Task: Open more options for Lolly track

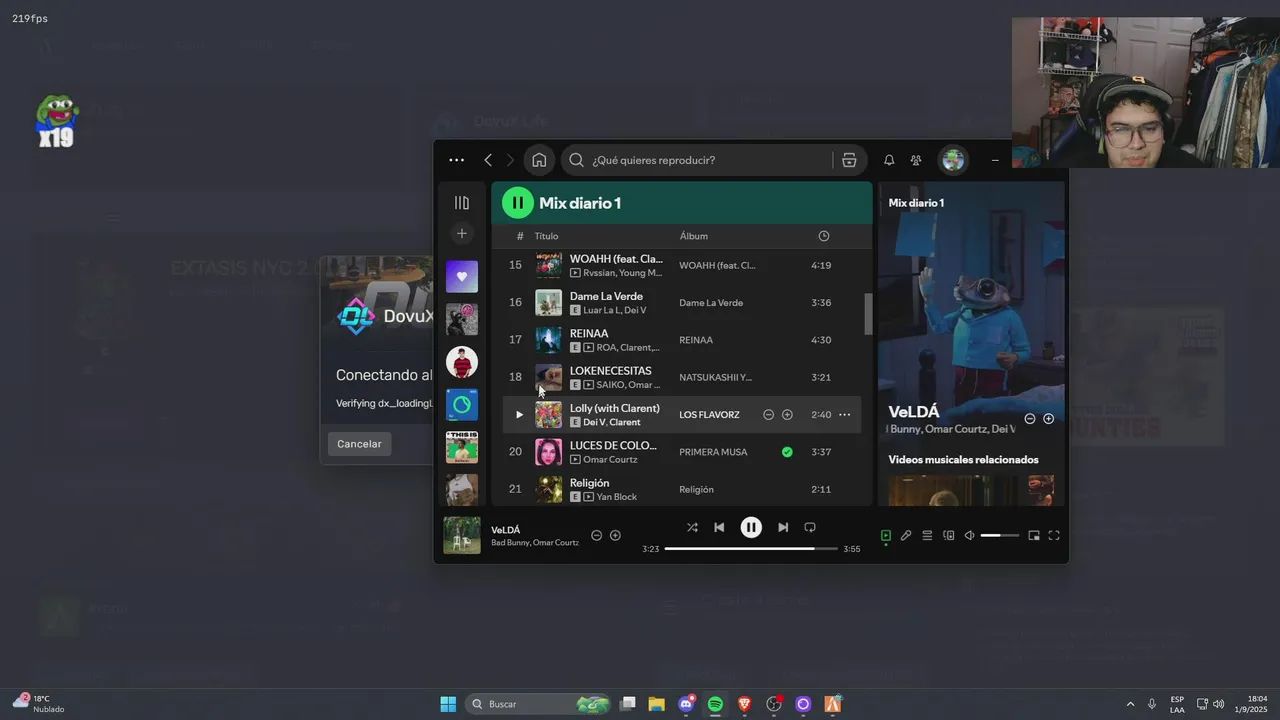Action: [x=844, y=414]
